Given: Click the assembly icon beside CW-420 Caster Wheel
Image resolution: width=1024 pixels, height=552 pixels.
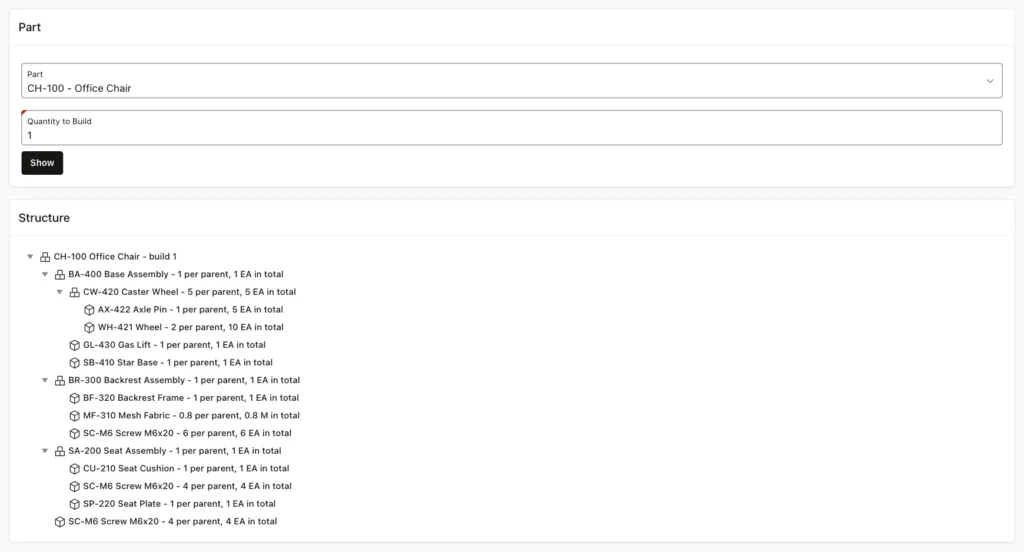Looking at the screenshot, I should [74, 292].
